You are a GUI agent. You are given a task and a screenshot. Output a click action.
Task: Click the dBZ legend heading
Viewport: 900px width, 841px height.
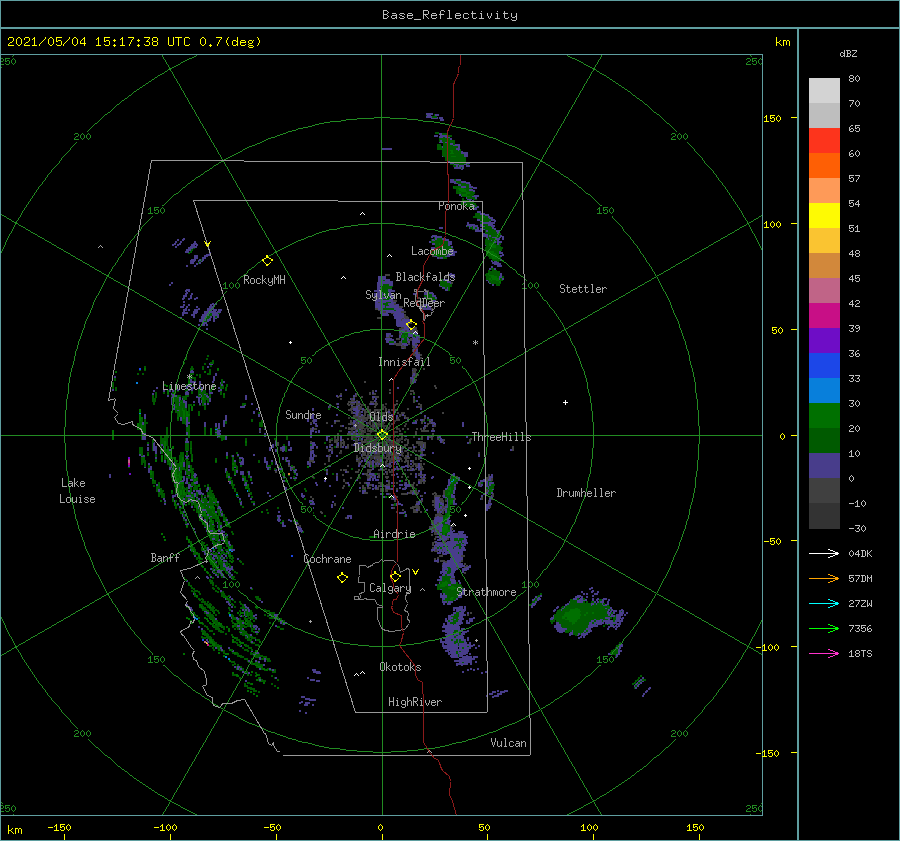click(x=848, y=53)
